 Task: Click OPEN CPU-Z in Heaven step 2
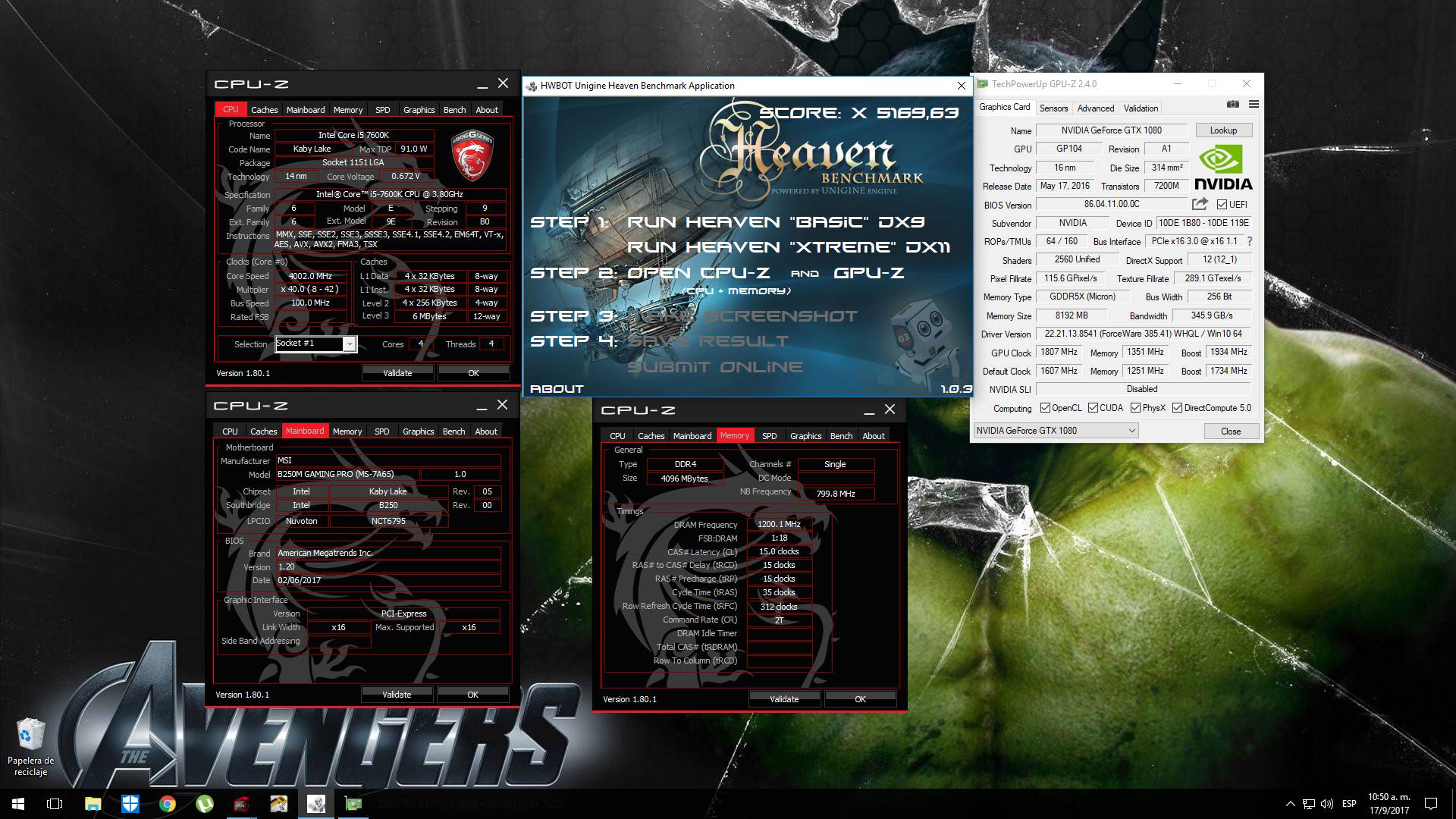coord(698,273)
